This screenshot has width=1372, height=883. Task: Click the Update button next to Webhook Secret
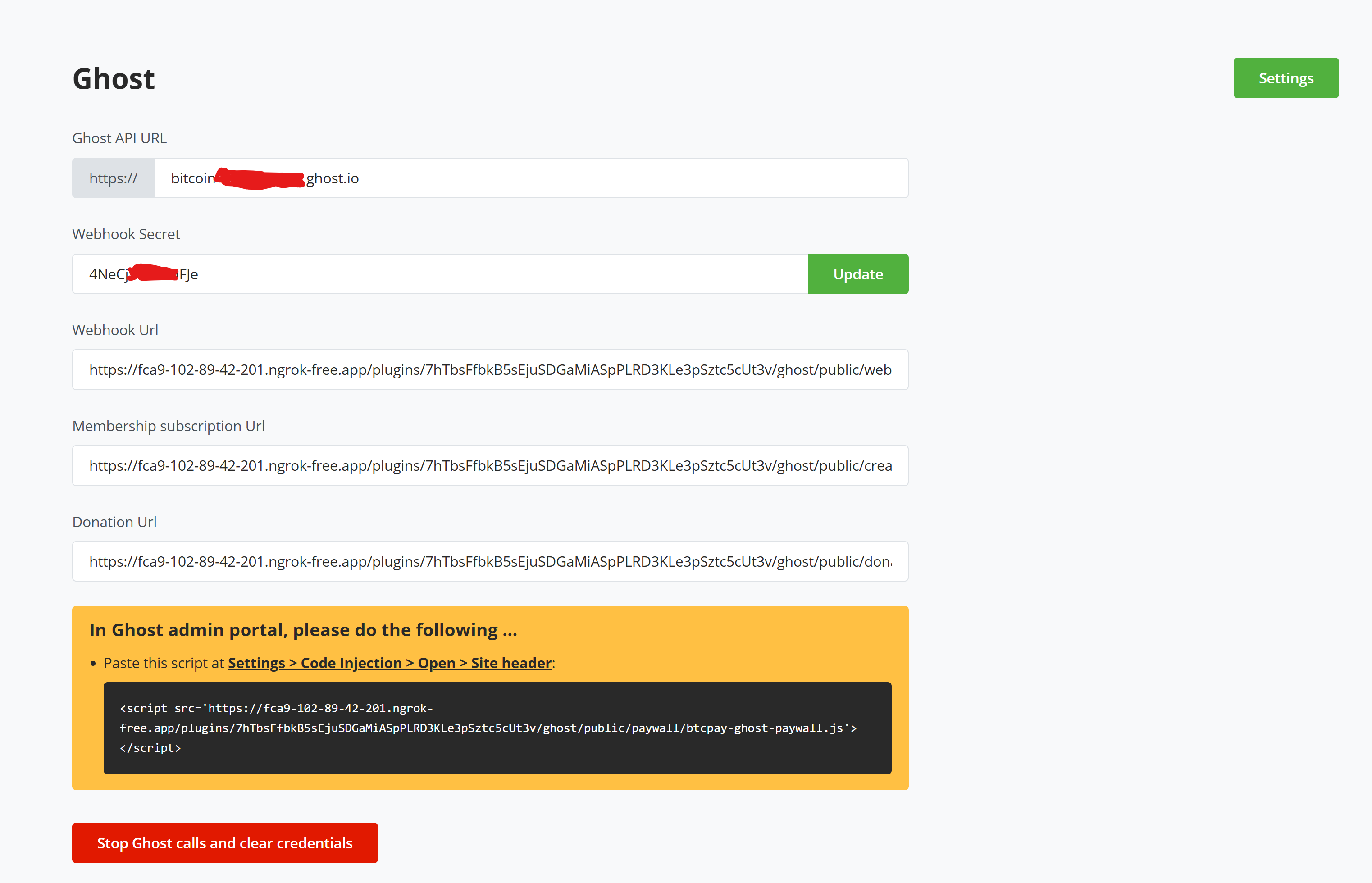pos(857,273)
